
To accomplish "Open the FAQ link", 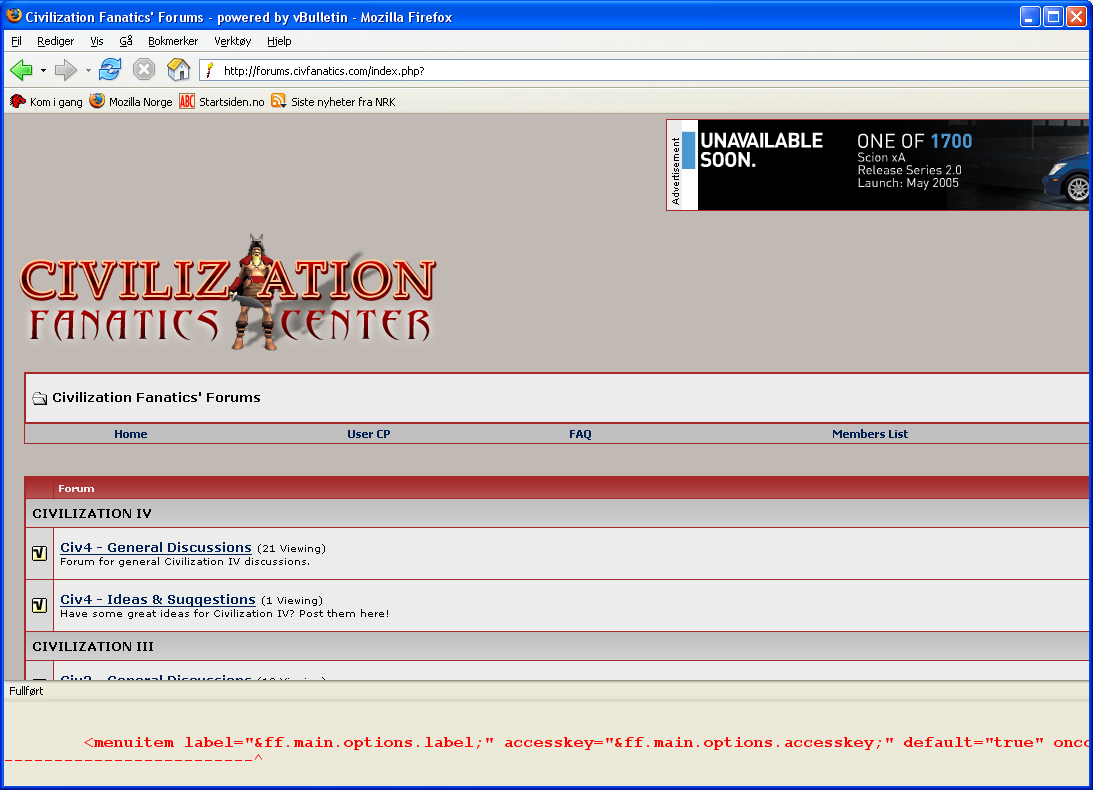I will point(580,434).
